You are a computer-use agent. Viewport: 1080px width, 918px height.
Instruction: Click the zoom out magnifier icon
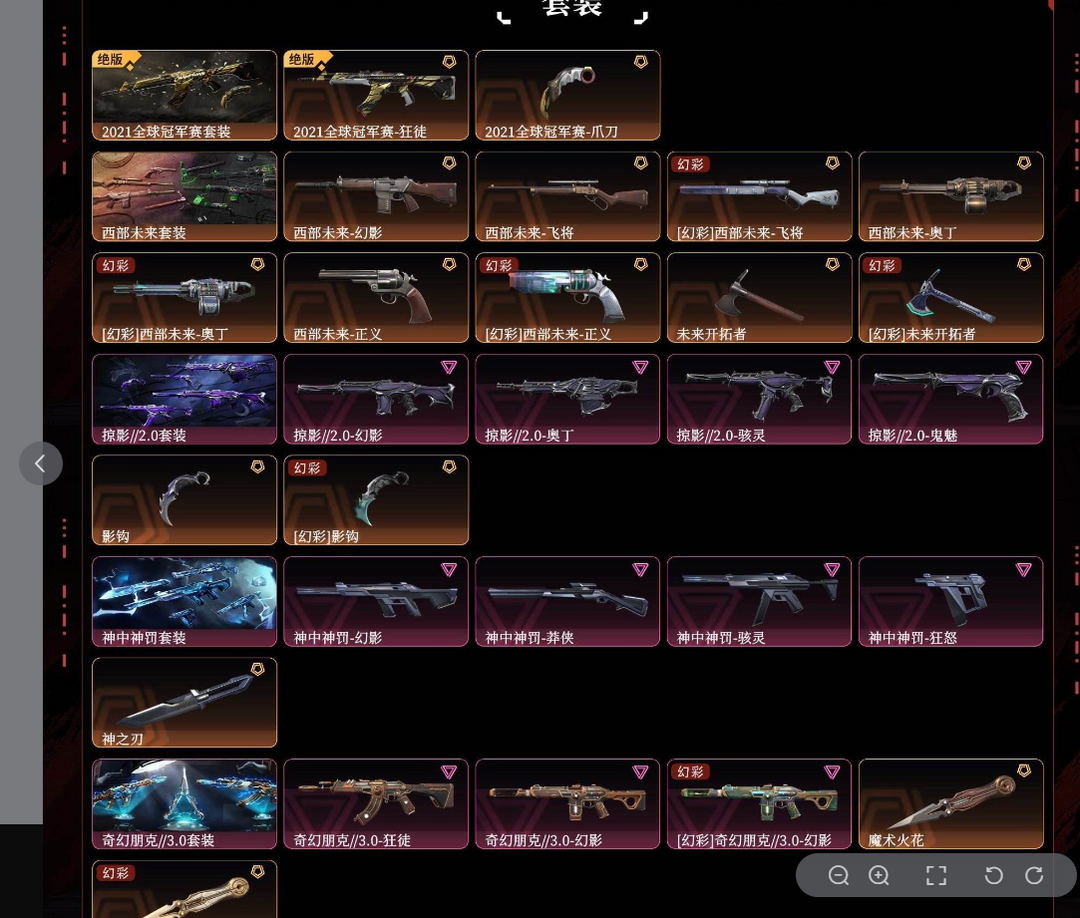[838, 875]
